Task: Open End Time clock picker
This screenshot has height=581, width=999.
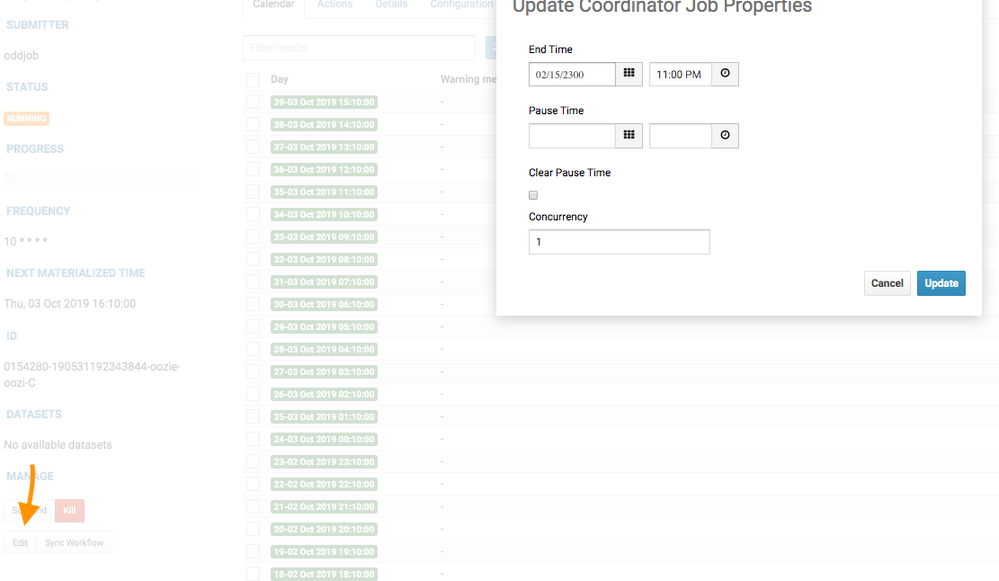Action: click(x=725, y=74)
